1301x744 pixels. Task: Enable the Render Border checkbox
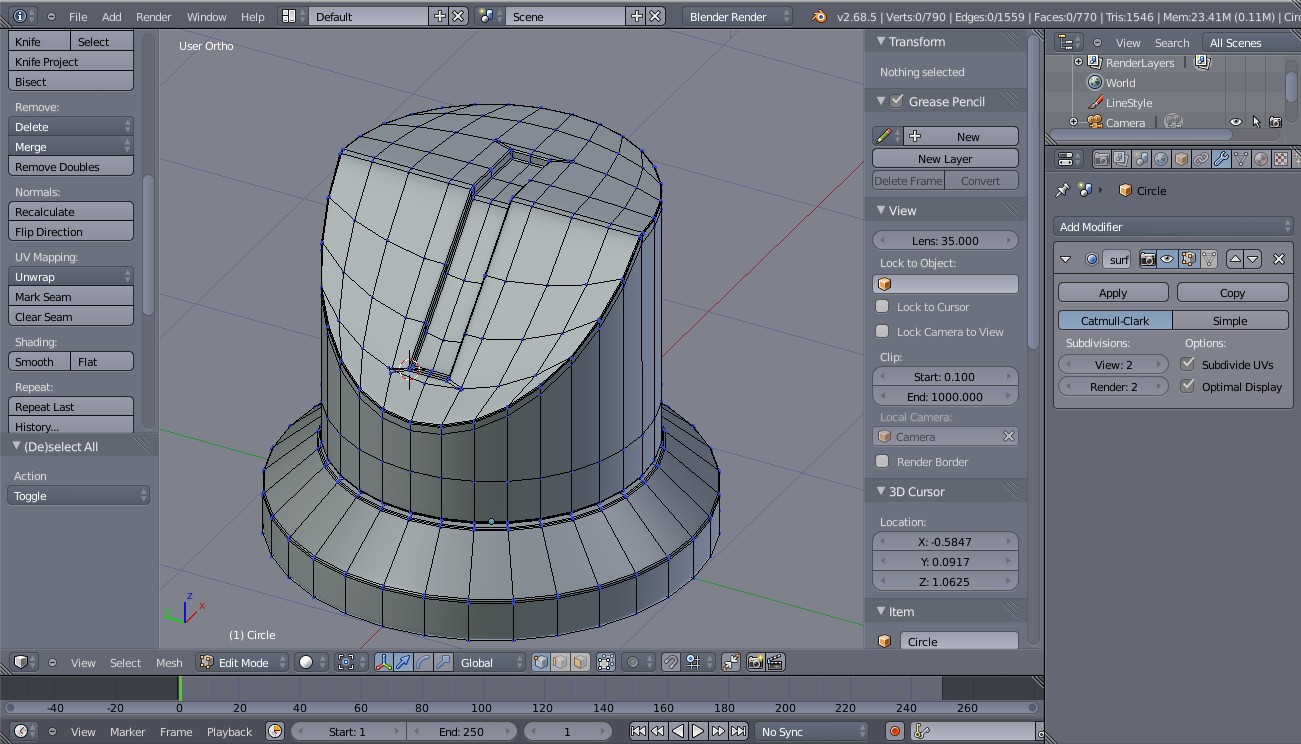pyautogui.click(x=882, y=462)
